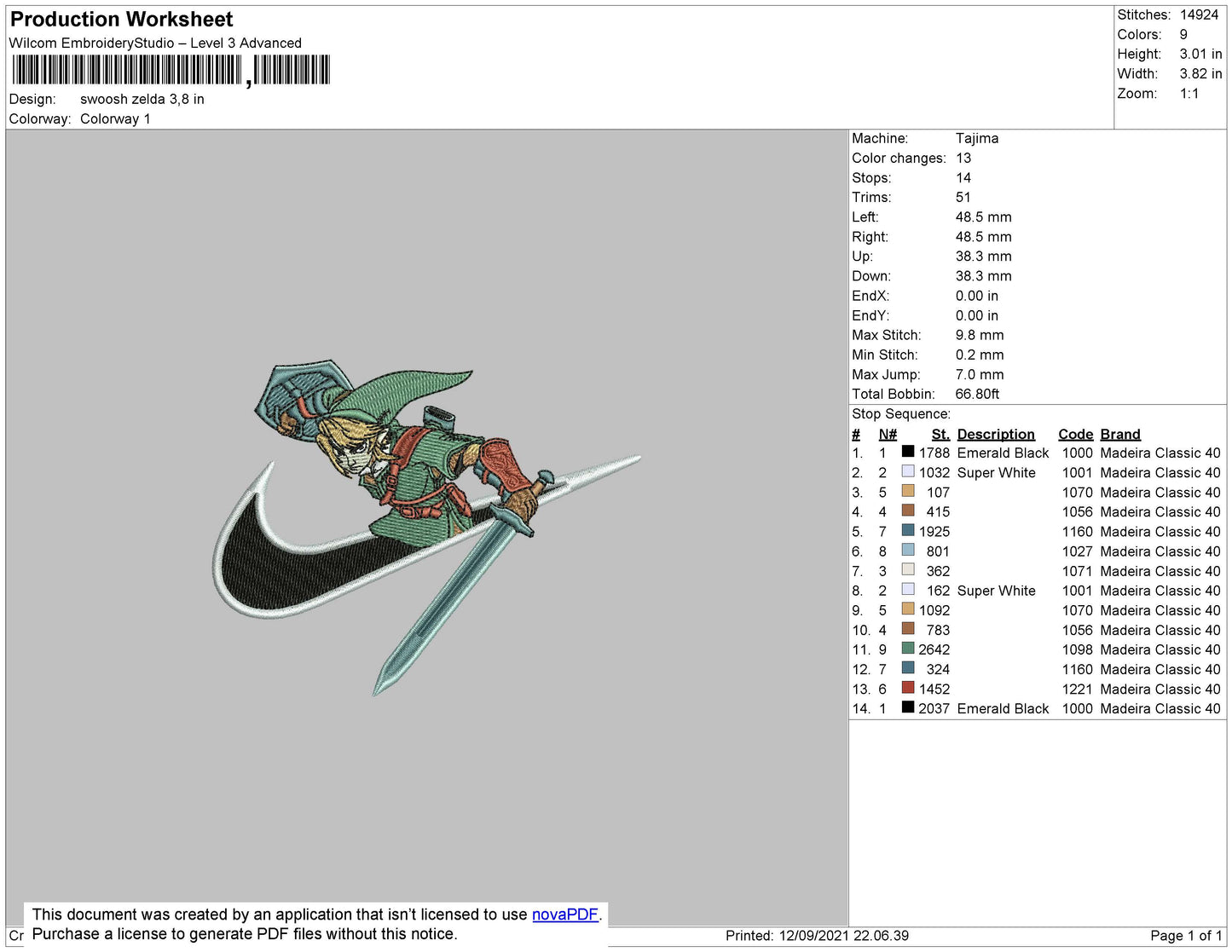Click the white swatch in stop row 2

point(908,471)
